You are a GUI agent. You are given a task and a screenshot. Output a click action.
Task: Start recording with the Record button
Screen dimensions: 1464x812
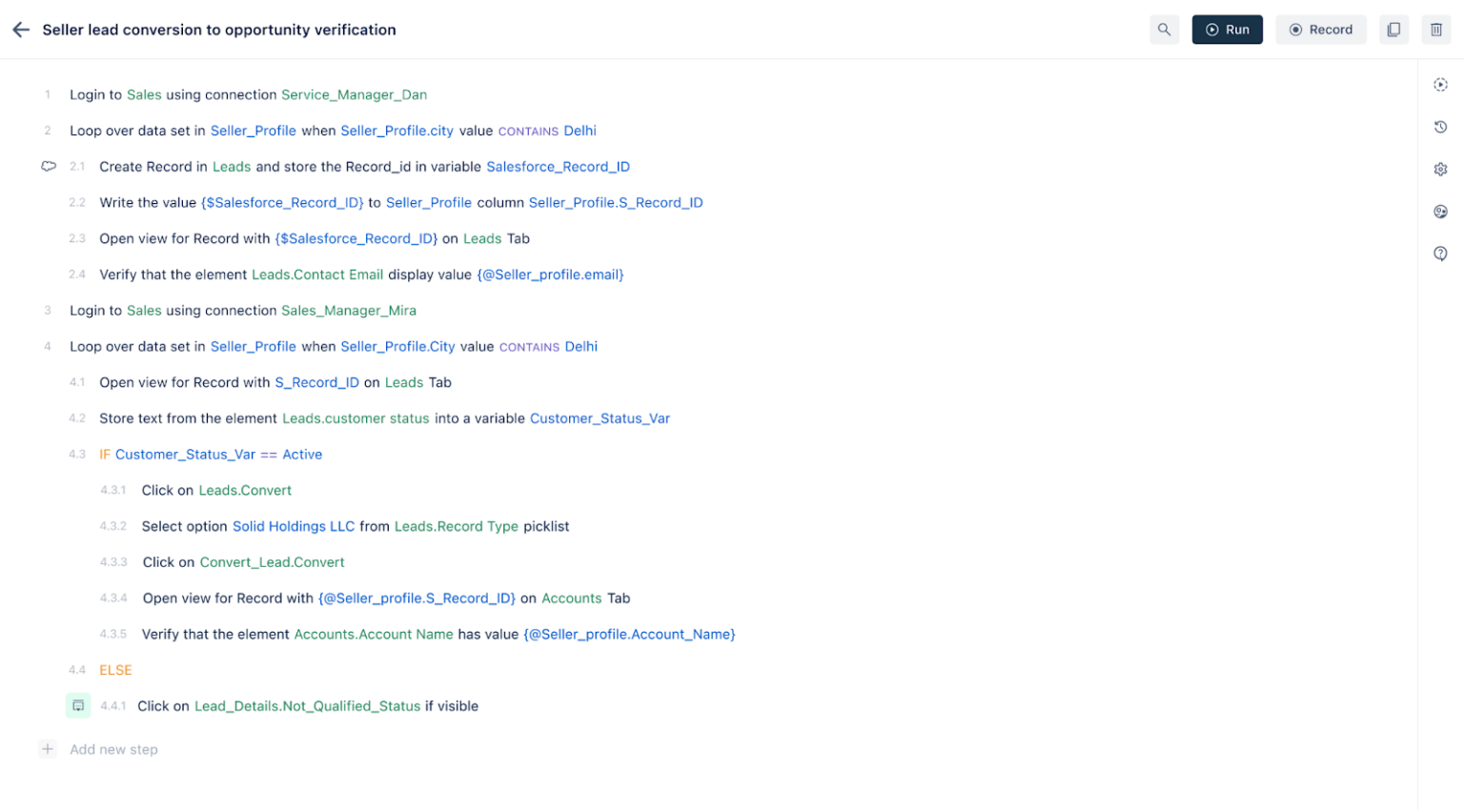[x=1321, y=30]
